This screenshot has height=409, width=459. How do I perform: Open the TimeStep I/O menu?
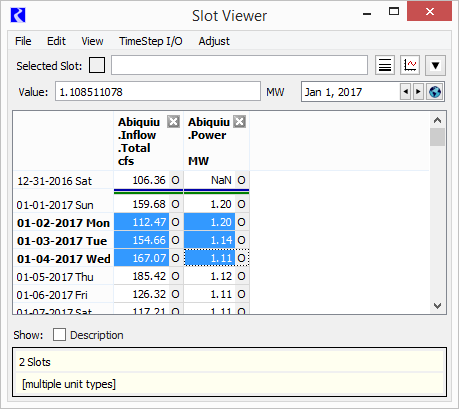[151, 41]
